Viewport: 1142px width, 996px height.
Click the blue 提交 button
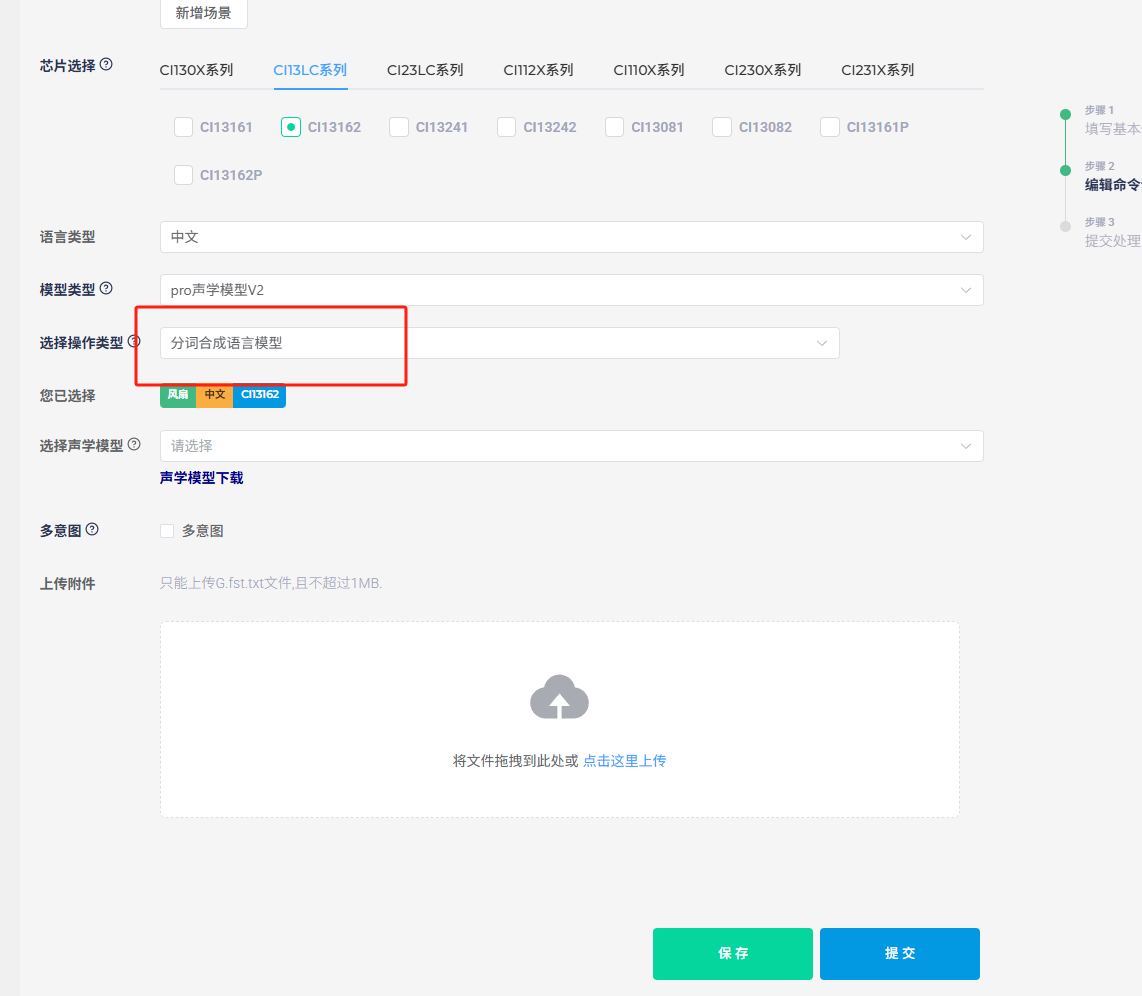[x=900, y=953]
